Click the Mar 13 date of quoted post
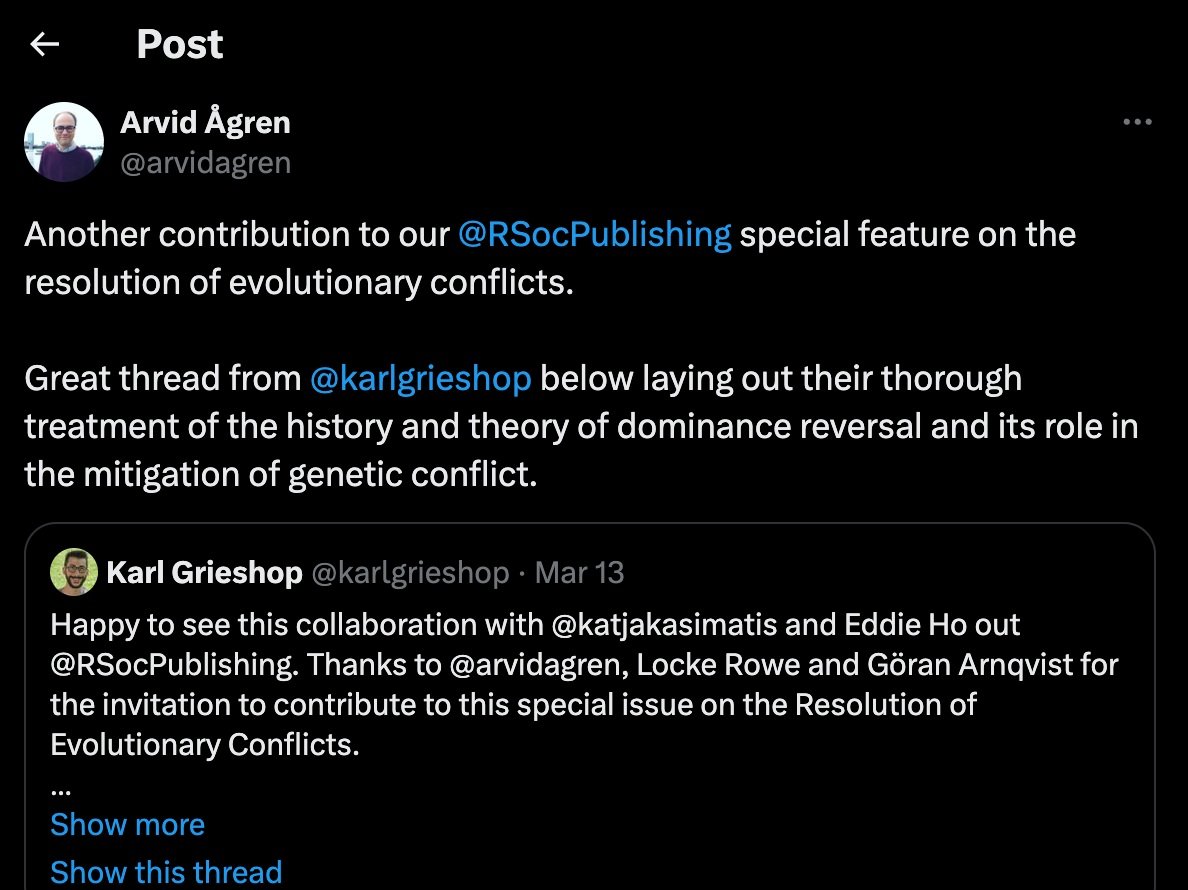This screenshot has height=890, width=1188. pyautogui.click(x=580, y=573)
